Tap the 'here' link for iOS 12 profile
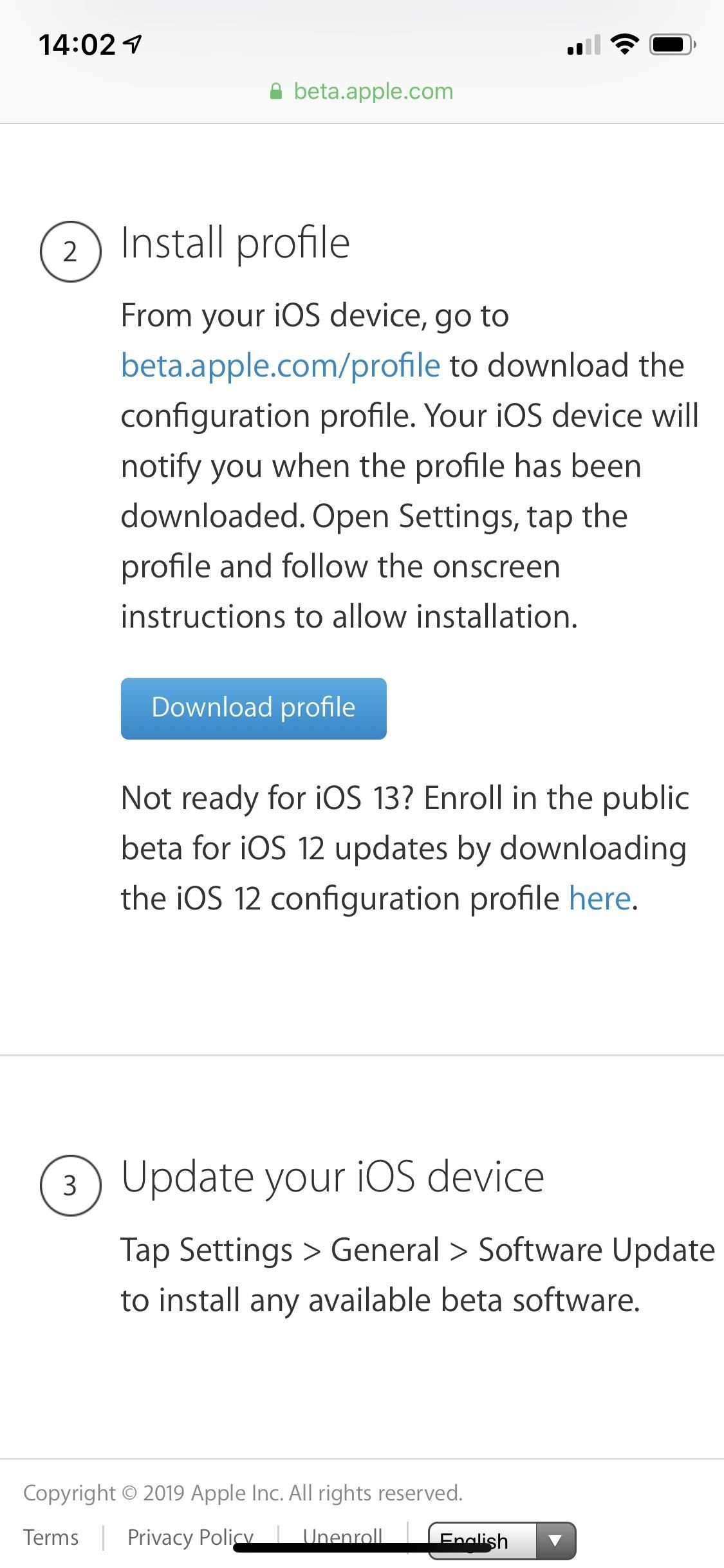Screen dimensions: 724x1568 [599, 899]
